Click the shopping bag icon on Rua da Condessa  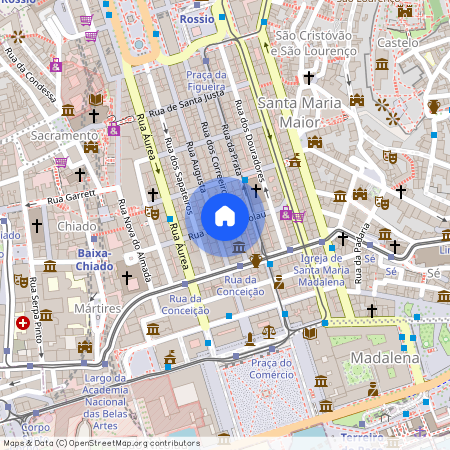[x=56, y=65]
